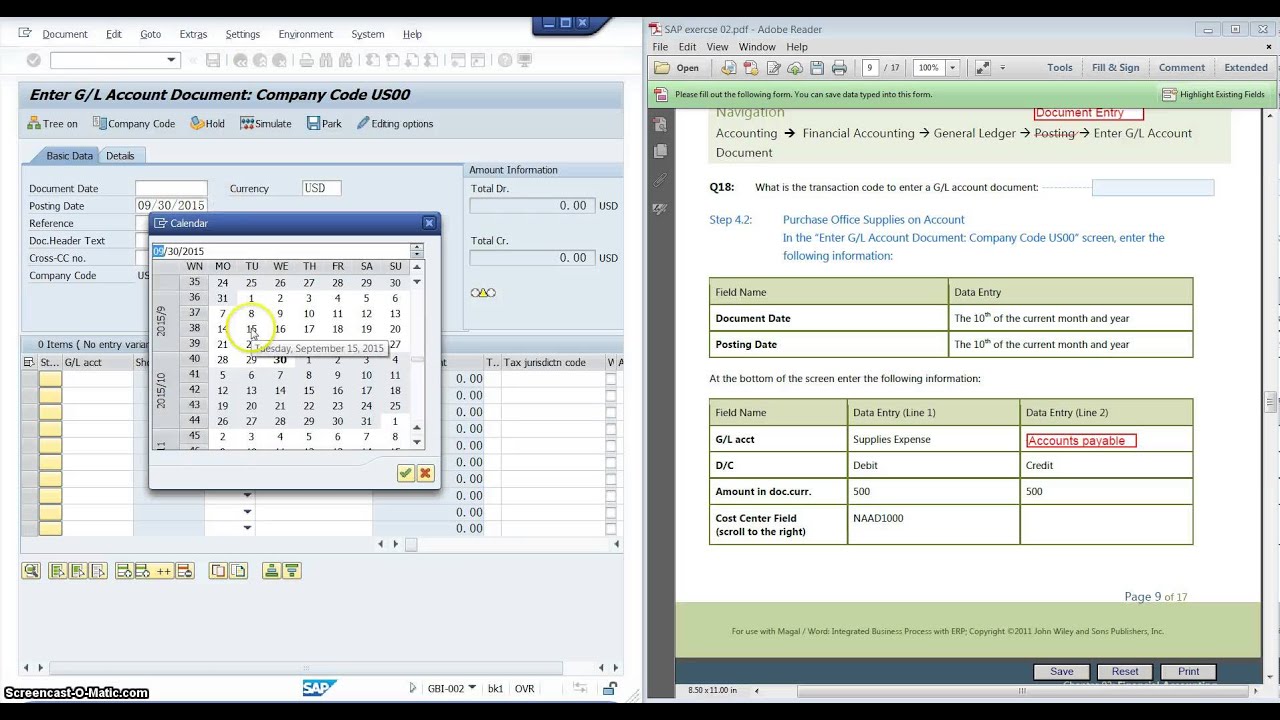The image size is (1280, 720).
Task: Click the fit-window expand icon in Adobe Reader
Action: click(982, 68)
